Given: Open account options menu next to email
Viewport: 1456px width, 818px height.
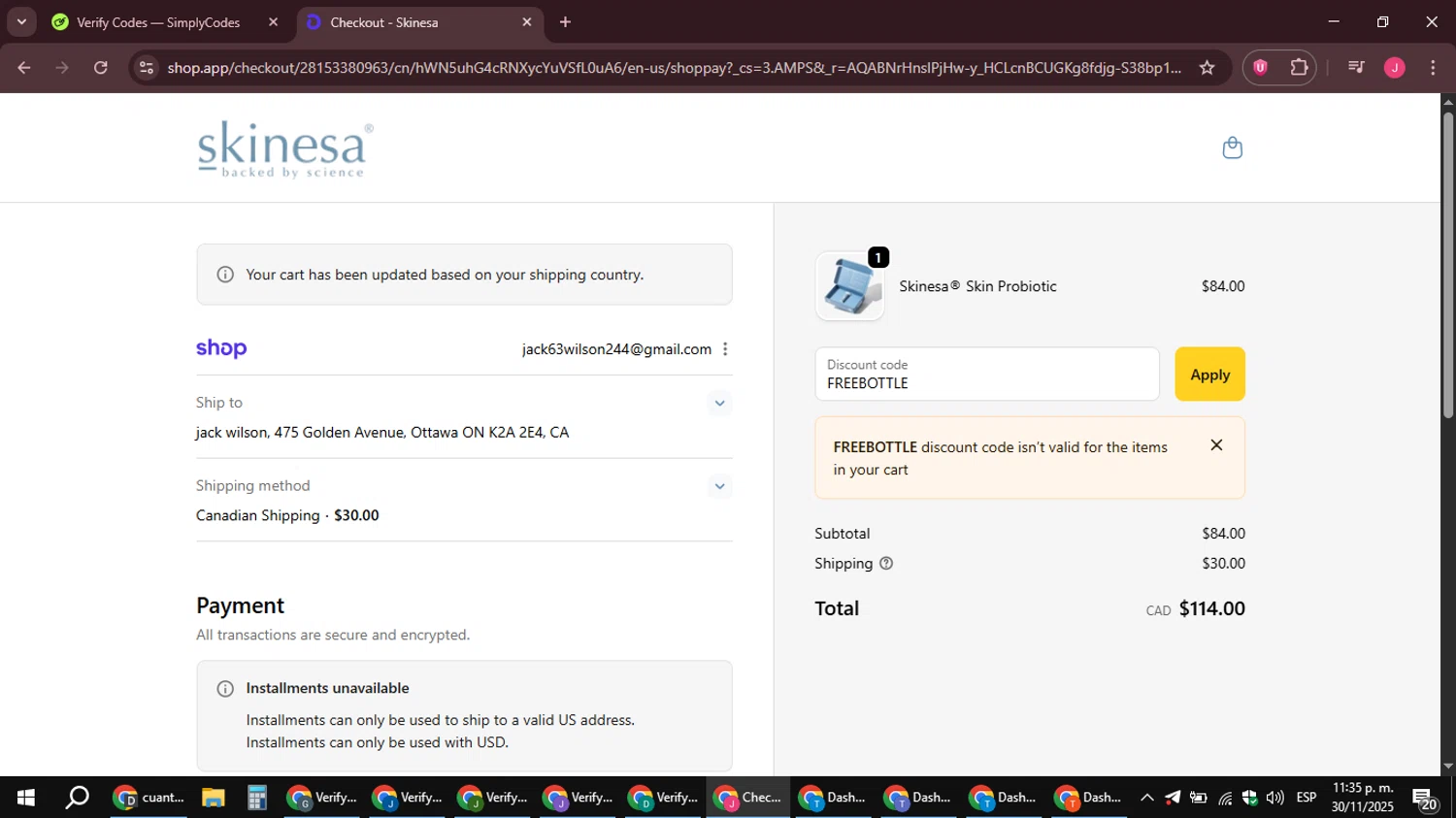Looking at the screenshot, I should (725, 349).
